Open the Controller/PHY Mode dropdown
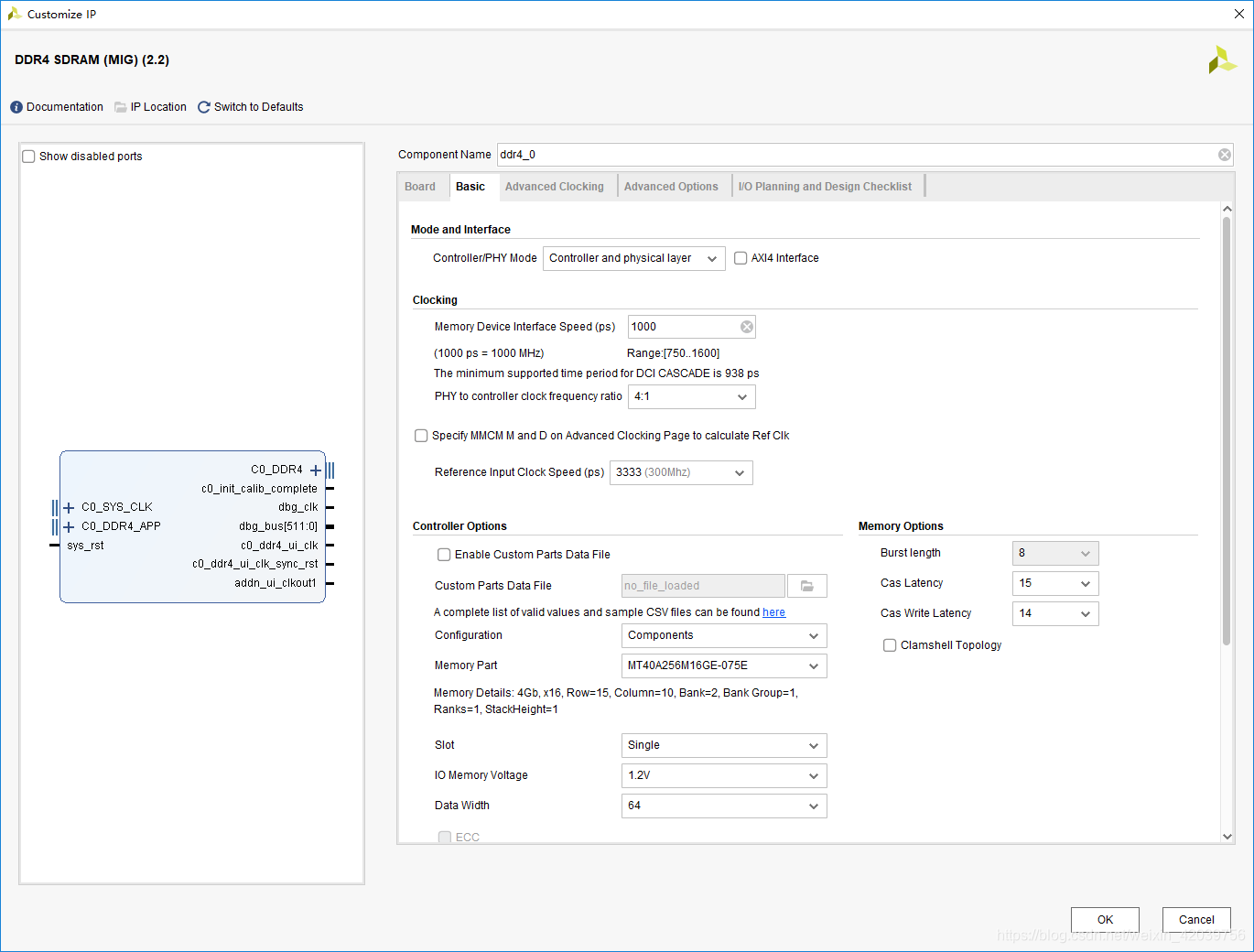 pos(634,258)
